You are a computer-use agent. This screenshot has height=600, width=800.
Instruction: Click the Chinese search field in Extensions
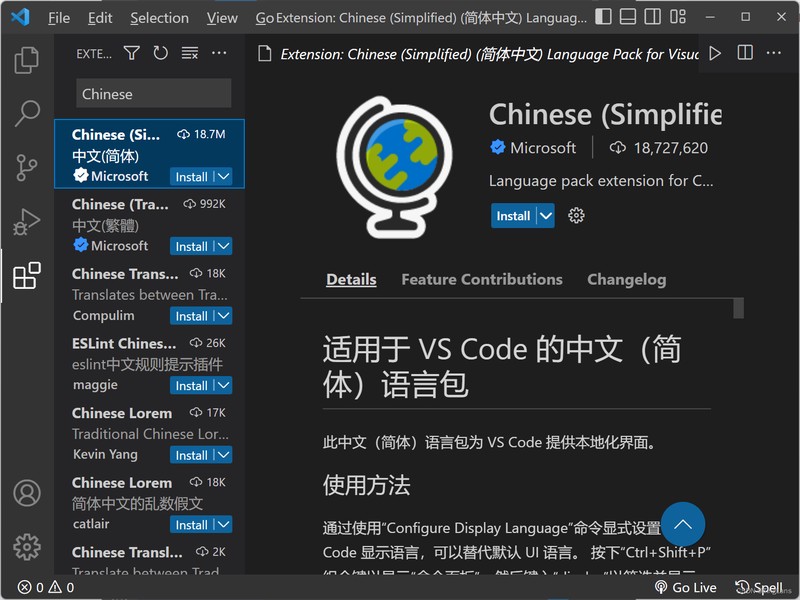point(154,93)
